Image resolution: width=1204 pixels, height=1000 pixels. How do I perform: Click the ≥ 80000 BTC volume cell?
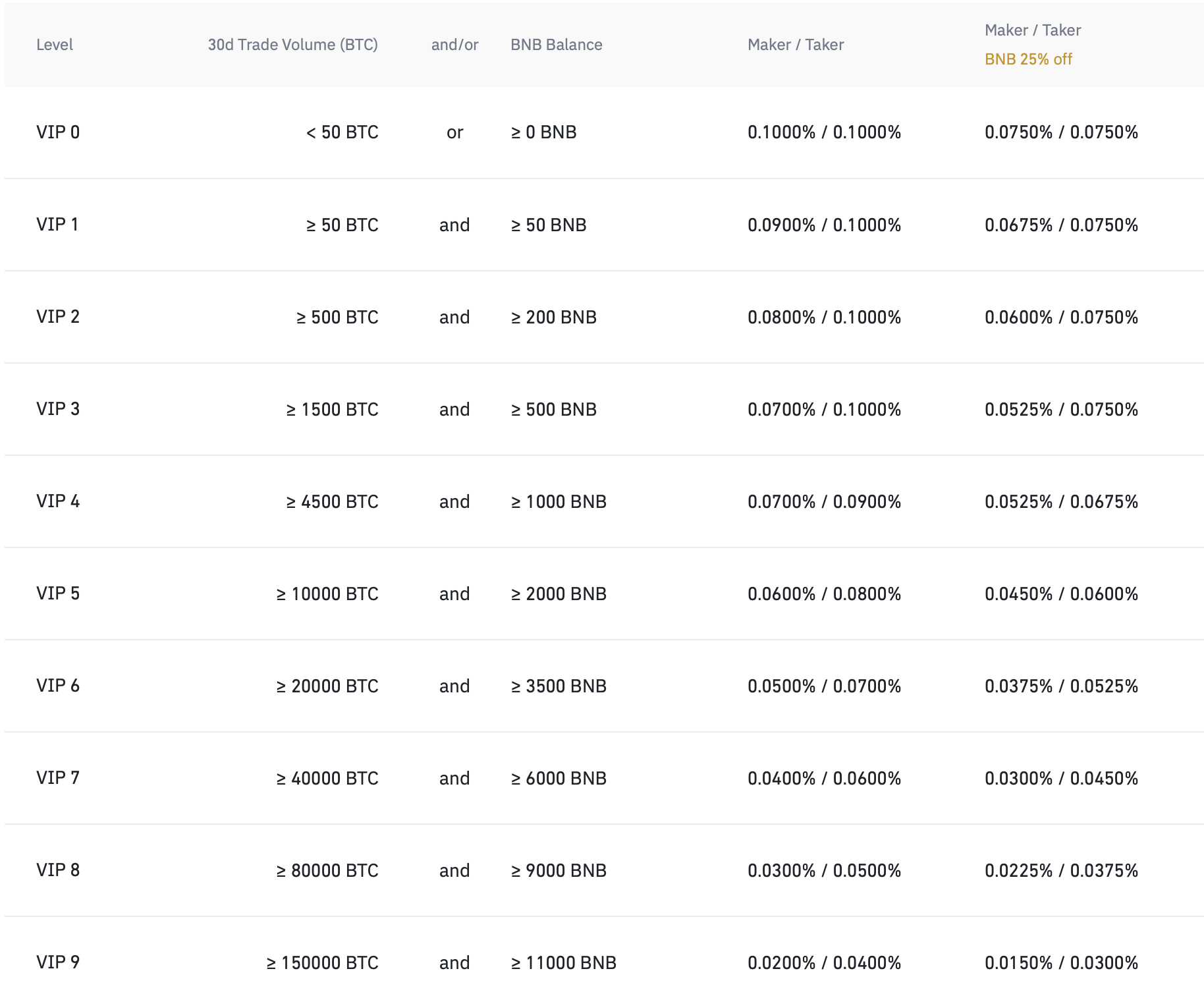tap(327, 871)
